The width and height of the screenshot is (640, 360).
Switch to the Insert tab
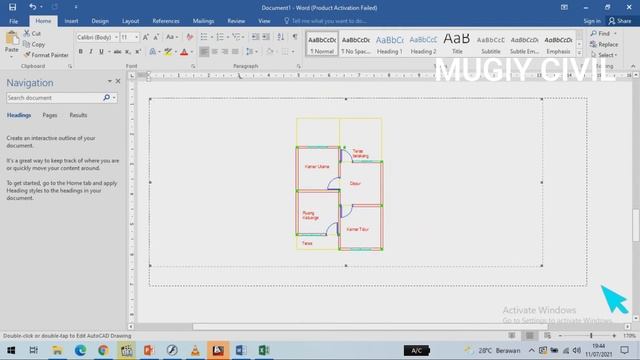pos(71,21)
